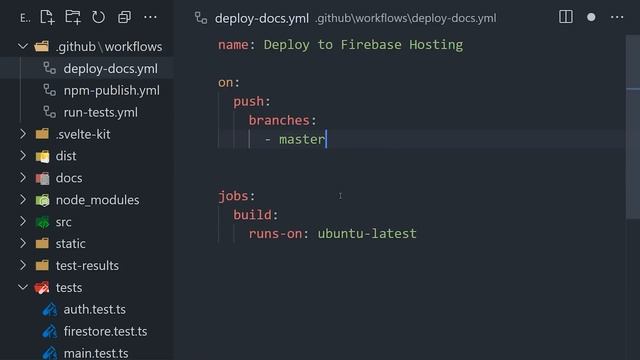The width and height of the screenshot is (640, 360).
Task: Click the dist folder icon
Action: coord(42,156)
